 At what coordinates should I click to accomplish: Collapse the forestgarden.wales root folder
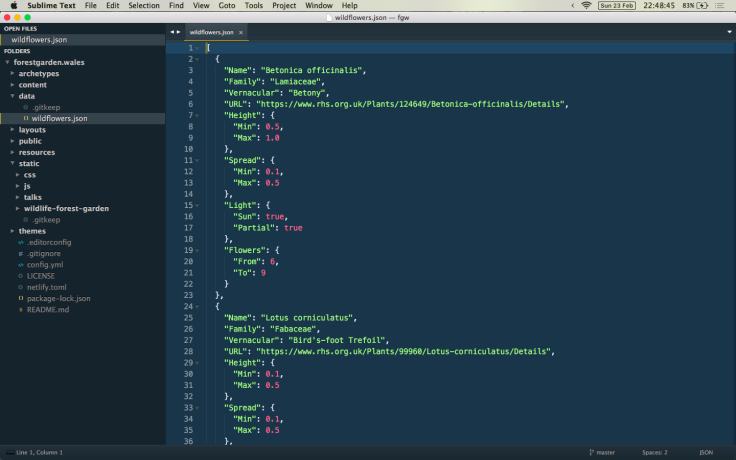pos(7,62)
